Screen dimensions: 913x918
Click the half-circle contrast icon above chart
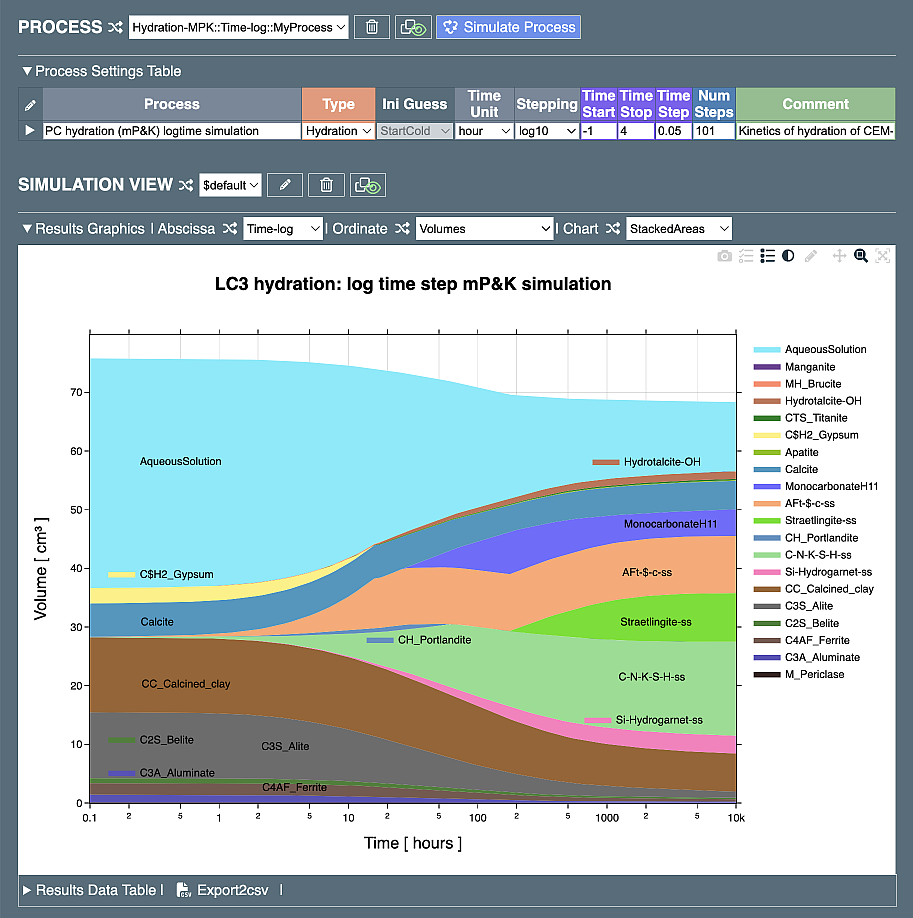(789, 256)
